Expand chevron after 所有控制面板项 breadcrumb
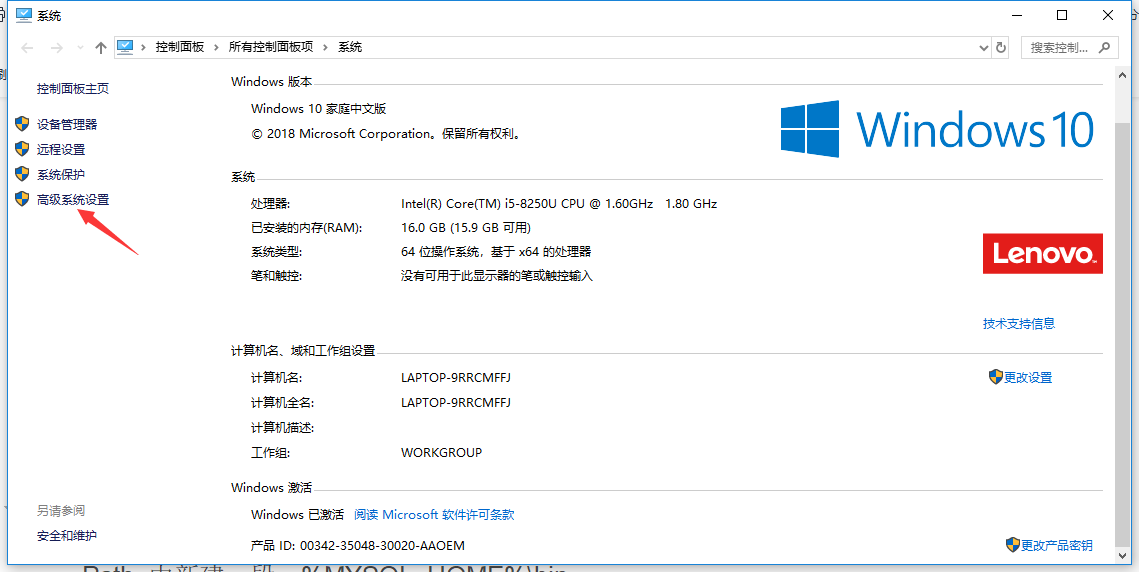 325,47
